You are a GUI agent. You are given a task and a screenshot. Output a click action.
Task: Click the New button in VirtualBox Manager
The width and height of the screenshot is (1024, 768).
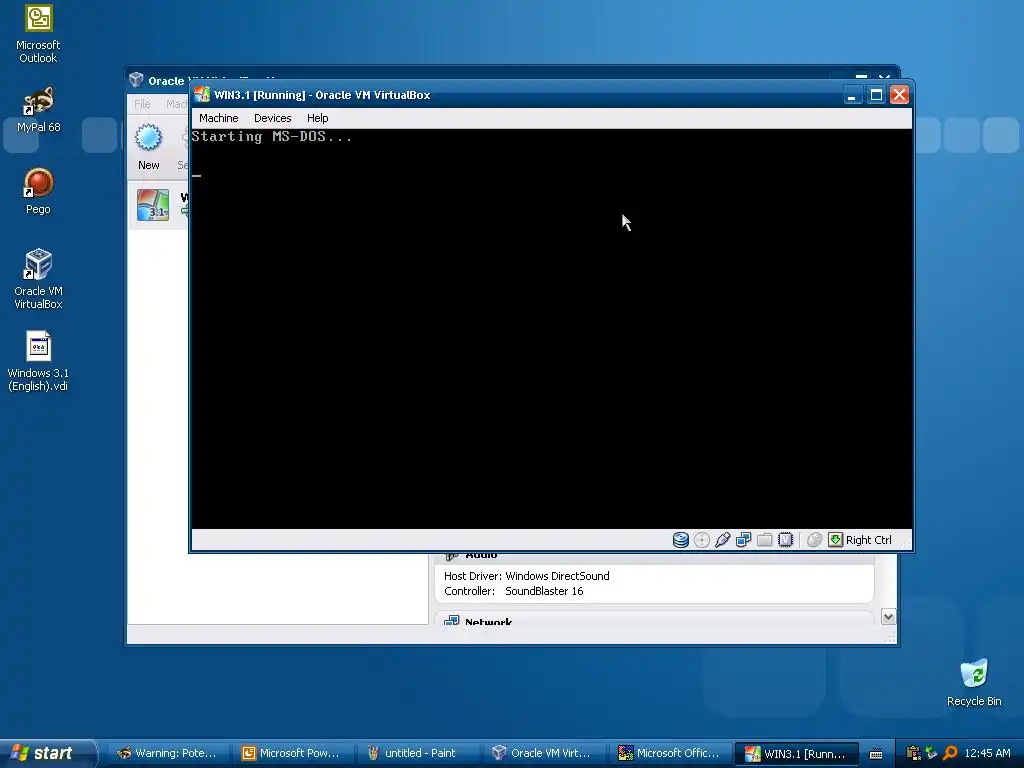148,148
